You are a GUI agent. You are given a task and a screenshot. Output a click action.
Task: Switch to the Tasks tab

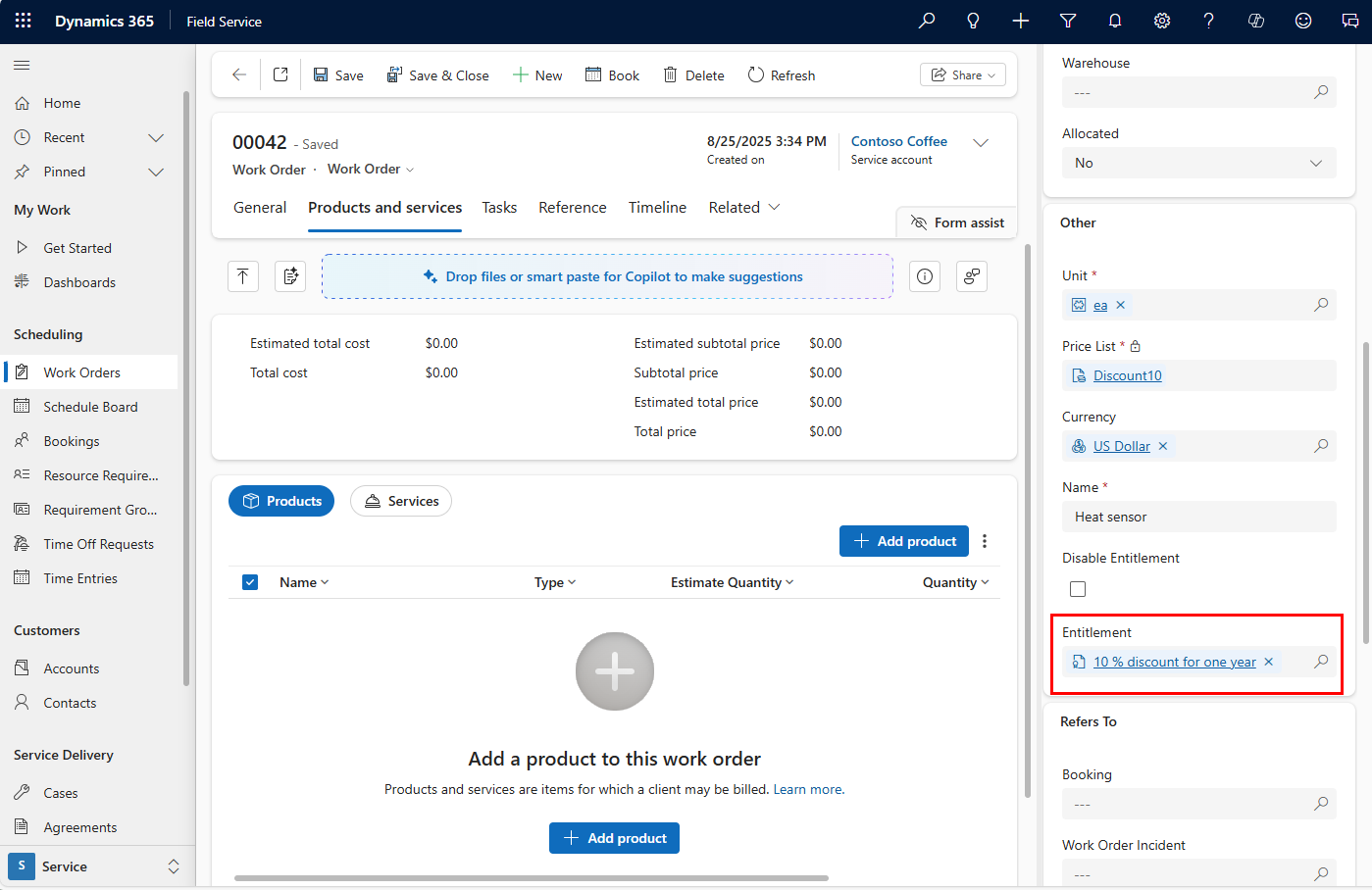coord(499,207)
